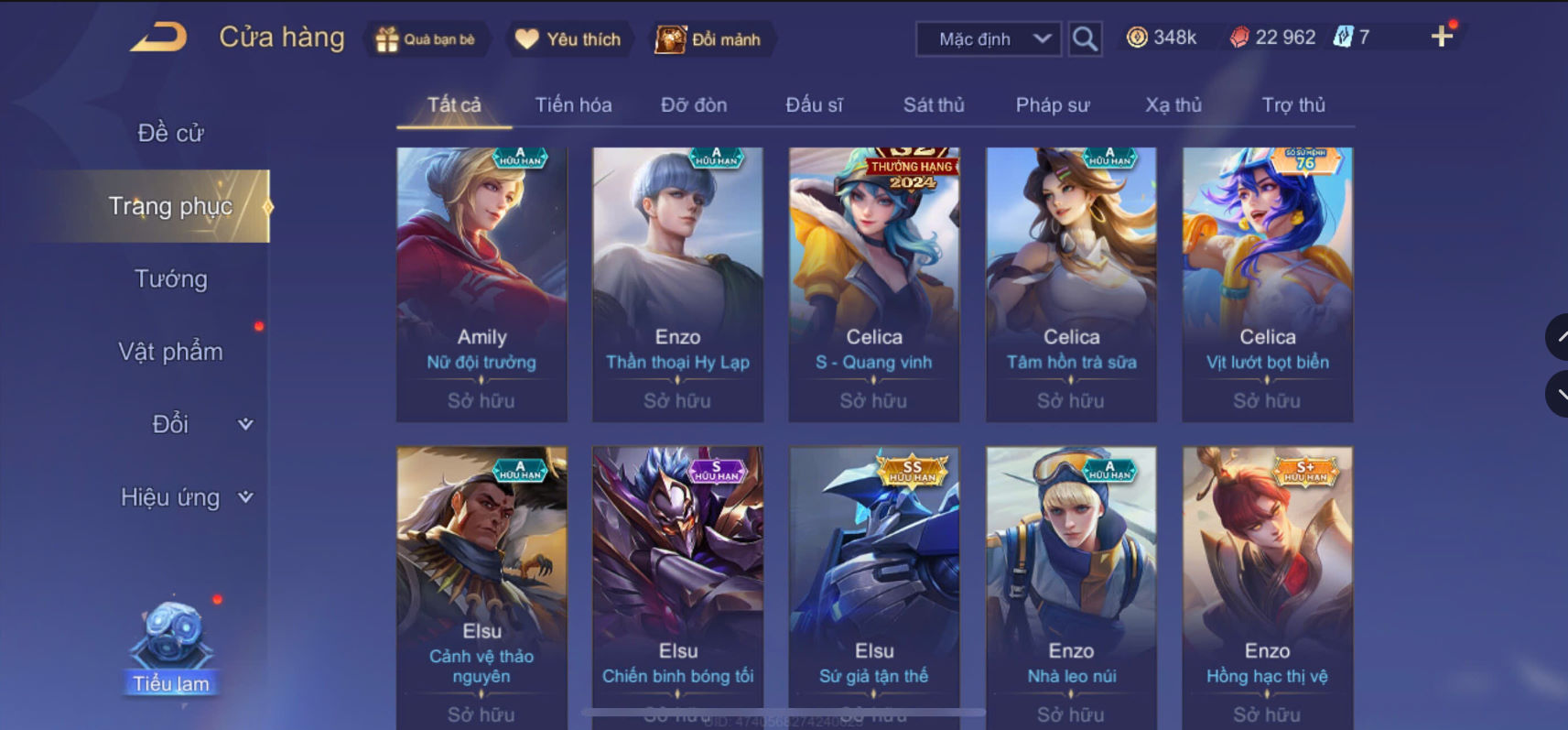Select Tướng in the sidebar
Image resolution: width=1568 pixels, height=730 pixels.
tap(171, 278)
